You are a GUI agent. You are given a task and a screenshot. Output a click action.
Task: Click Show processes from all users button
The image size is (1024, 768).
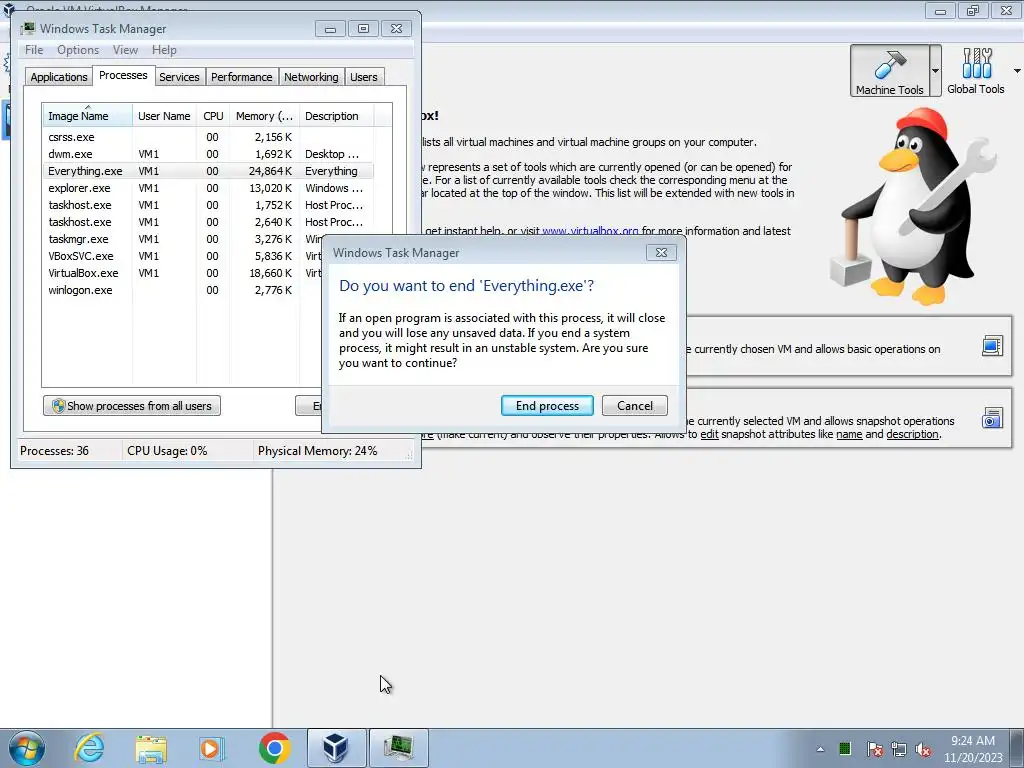132,406
